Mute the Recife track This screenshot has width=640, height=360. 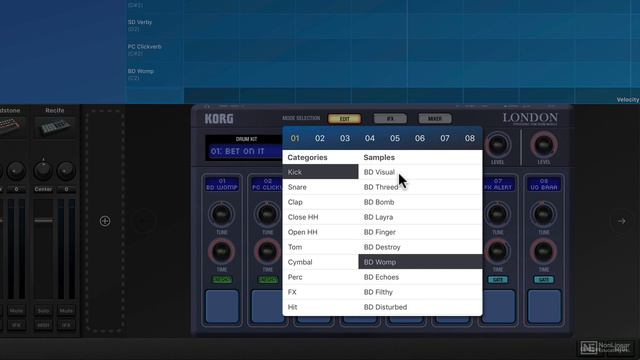click(x=66, y=311)
